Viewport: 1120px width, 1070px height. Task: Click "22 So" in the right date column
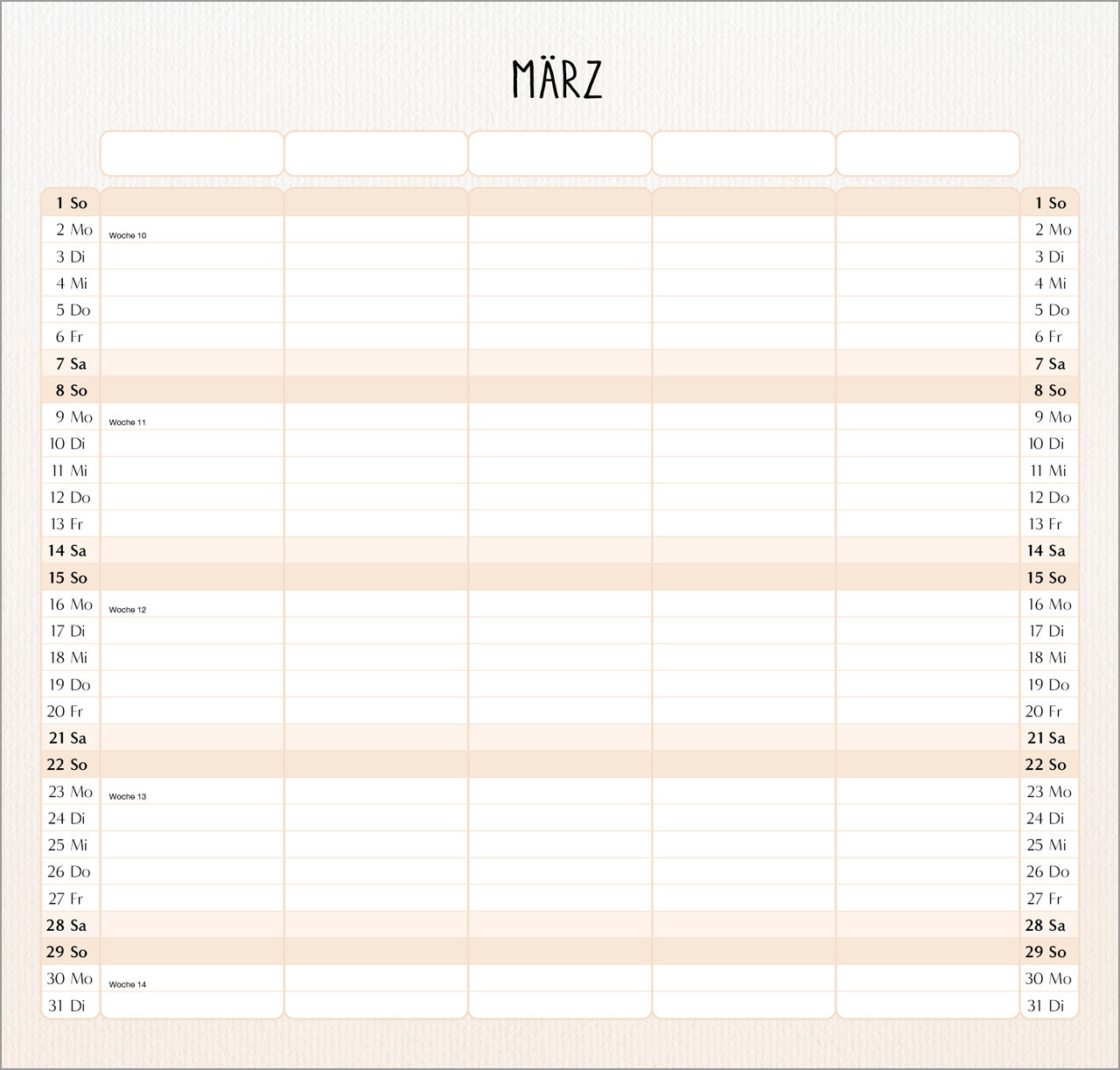[x=1046, y=765]
